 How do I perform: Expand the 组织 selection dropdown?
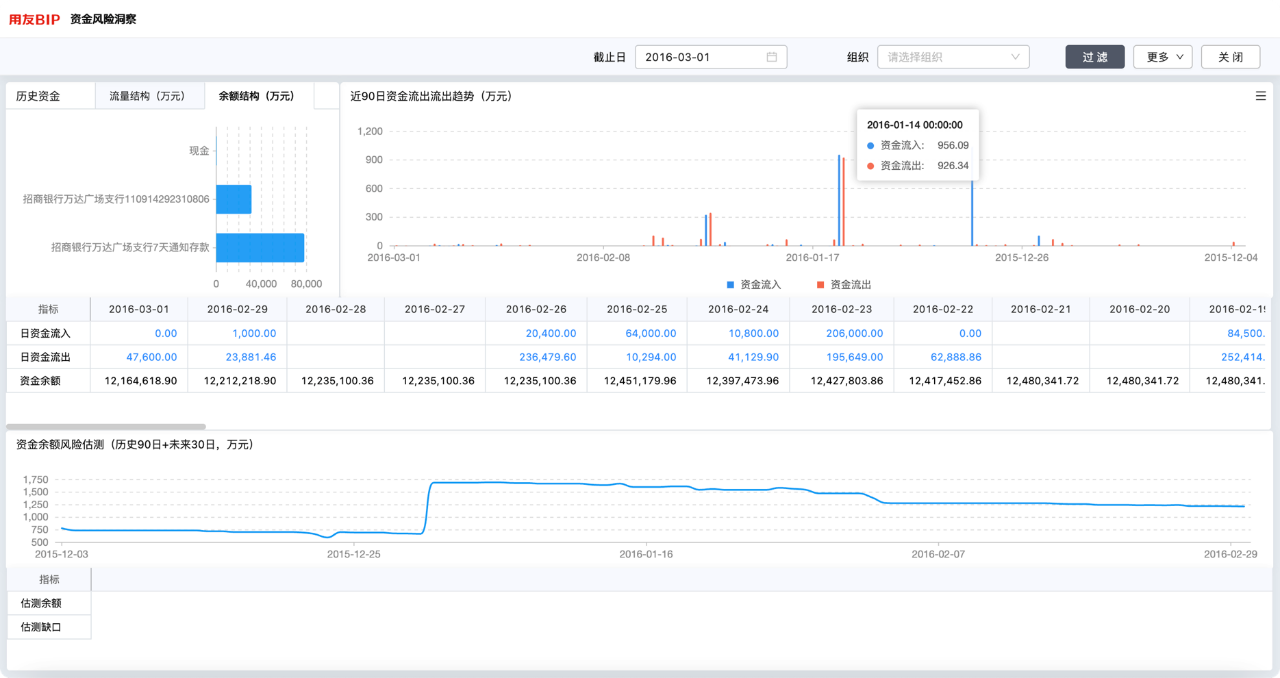point(953,57)
